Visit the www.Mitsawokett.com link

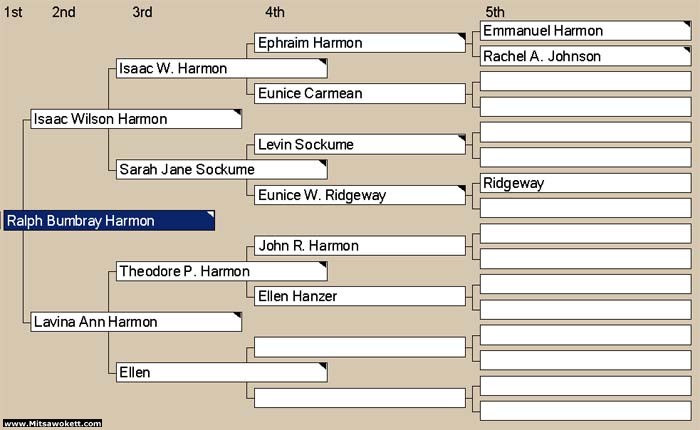coord(51,424)
